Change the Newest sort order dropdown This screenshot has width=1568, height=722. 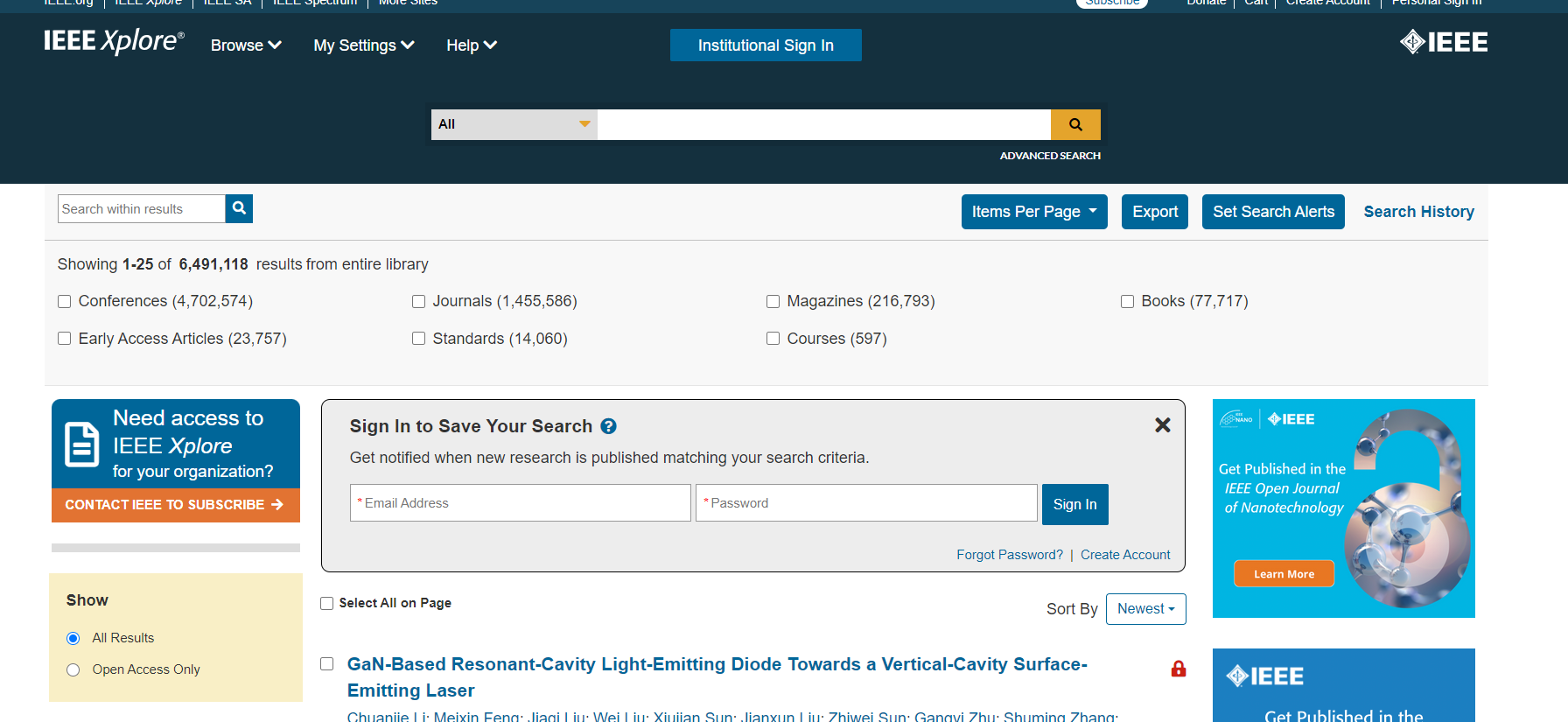pyautogui.click(x=1145, y=609)
